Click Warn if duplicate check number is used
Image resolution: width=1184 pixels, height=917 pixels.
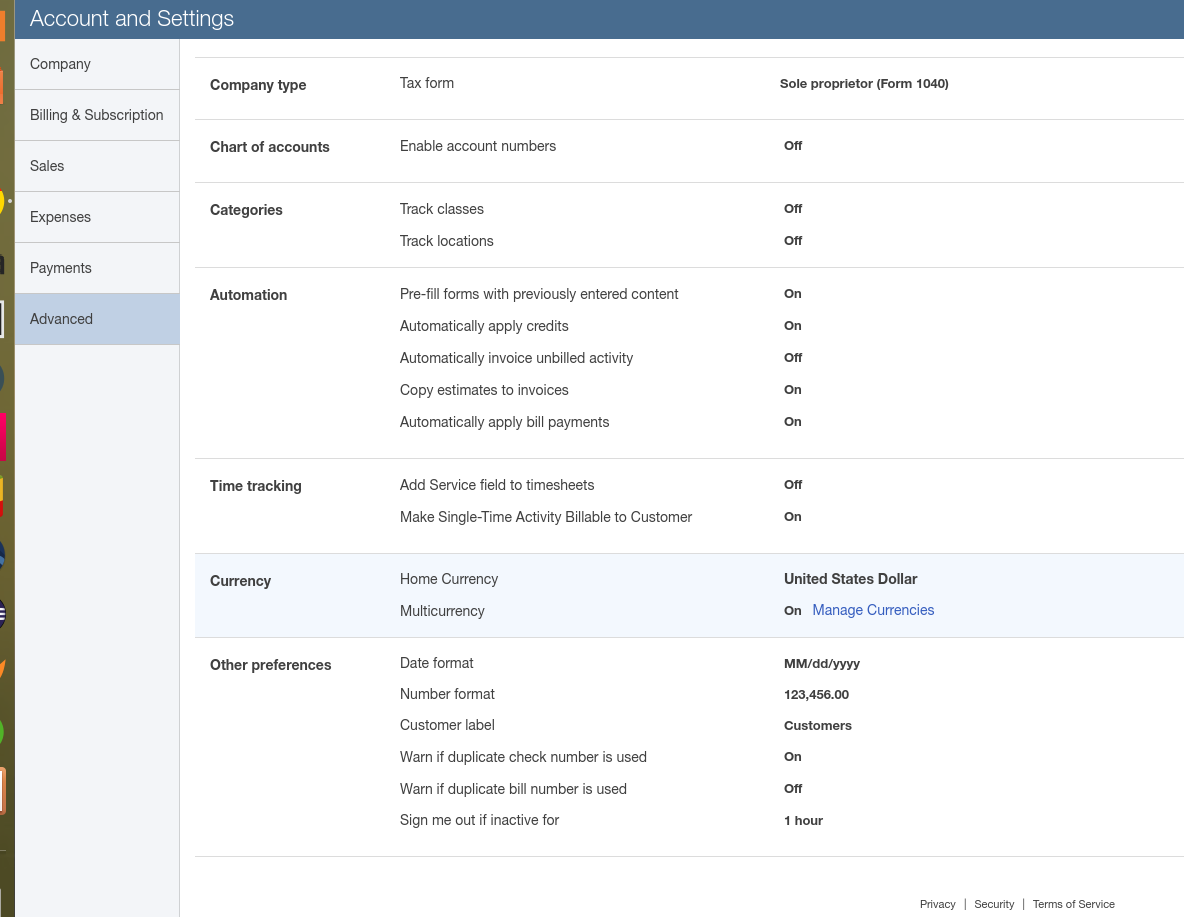click(523, 757)
